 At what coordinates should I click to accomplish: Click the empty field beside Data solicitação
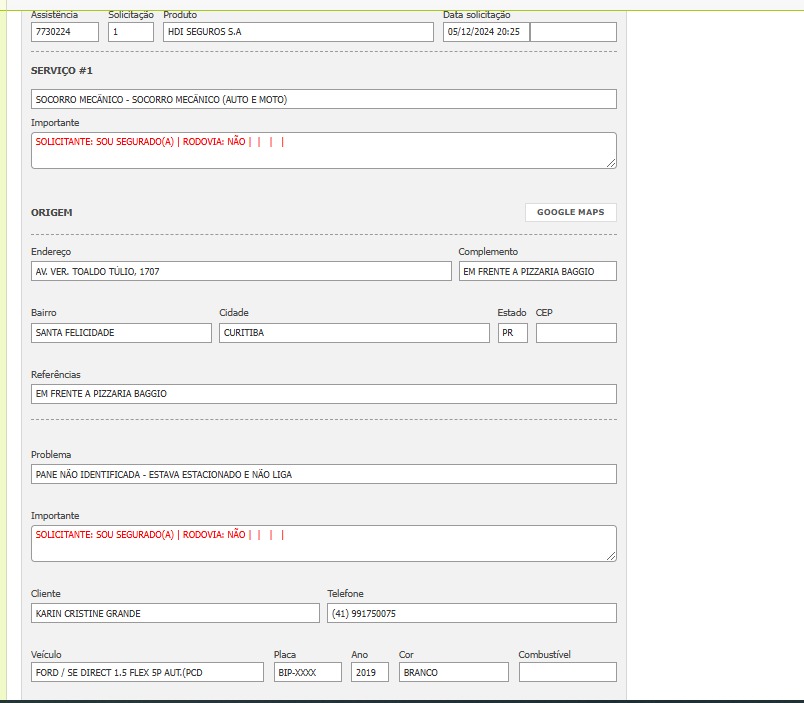click(x=573, y=32)
